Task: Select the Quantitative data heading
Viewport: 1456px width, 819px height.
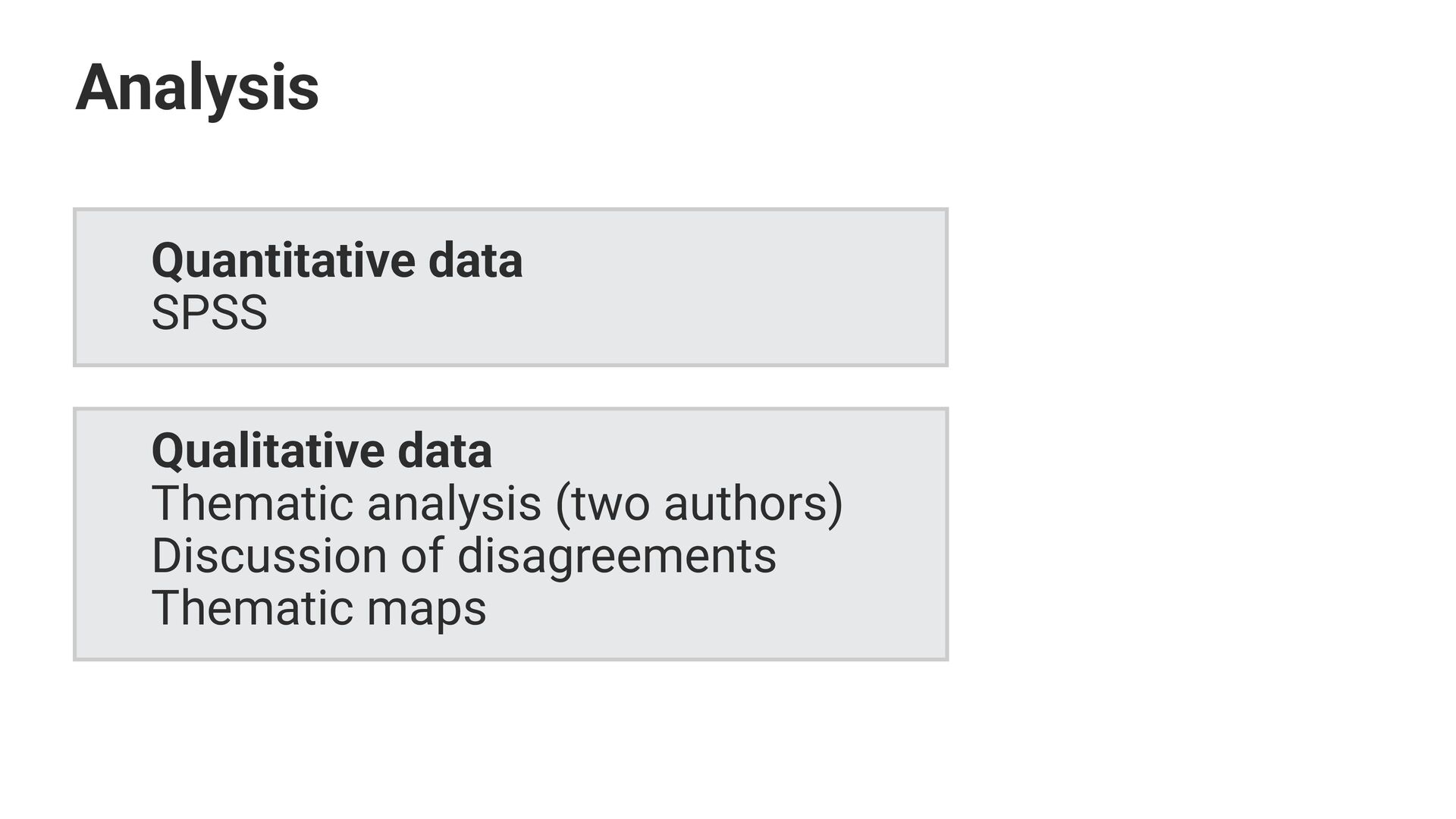Action: [x=337, y=261]
